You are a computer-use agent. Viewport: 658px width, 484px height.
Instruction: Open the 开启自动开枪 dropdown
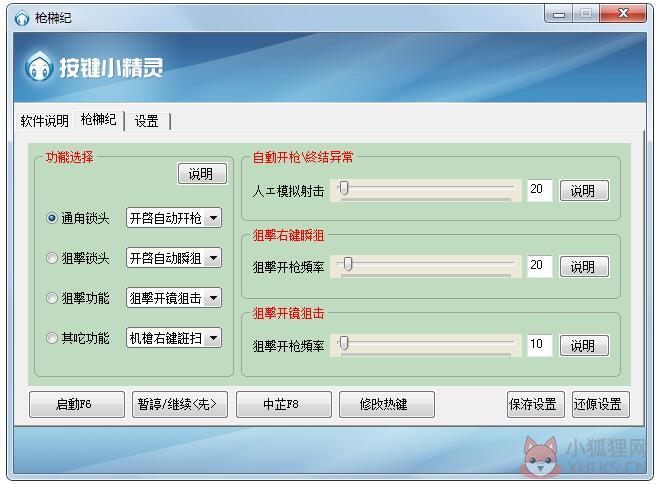174,218
